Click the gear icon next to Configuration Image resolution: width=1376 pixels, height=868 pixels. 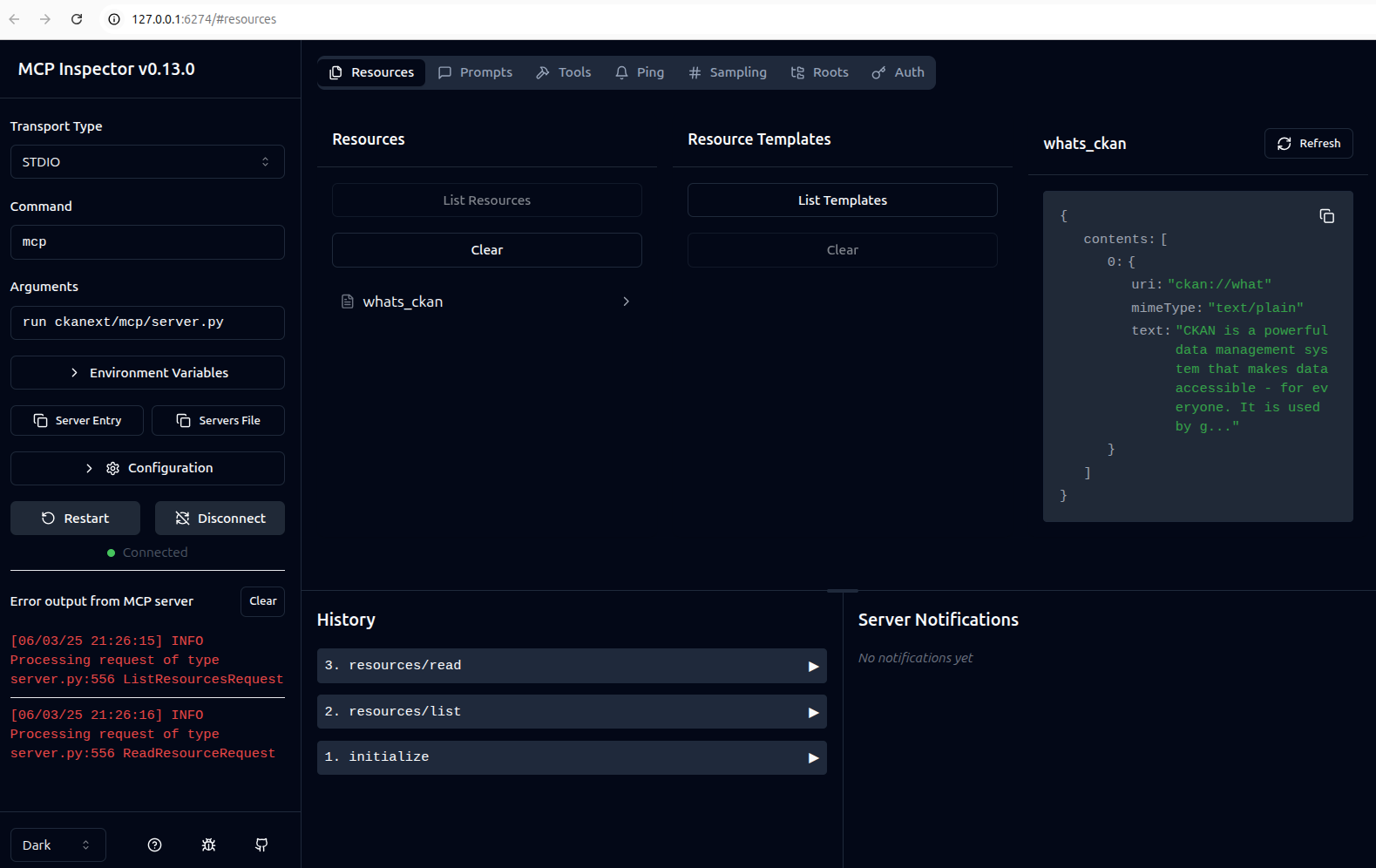[112, 469]
